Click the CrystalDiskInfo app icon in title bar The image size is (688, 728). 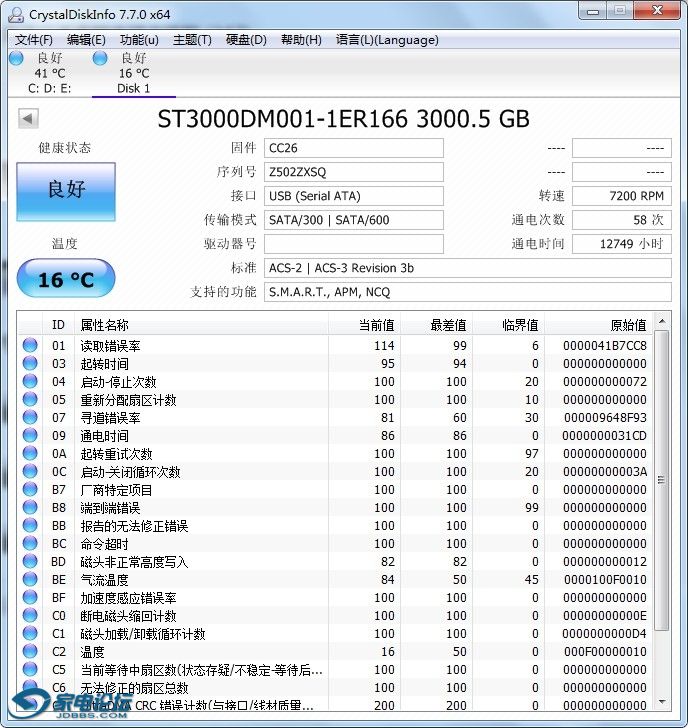(16, 14)
